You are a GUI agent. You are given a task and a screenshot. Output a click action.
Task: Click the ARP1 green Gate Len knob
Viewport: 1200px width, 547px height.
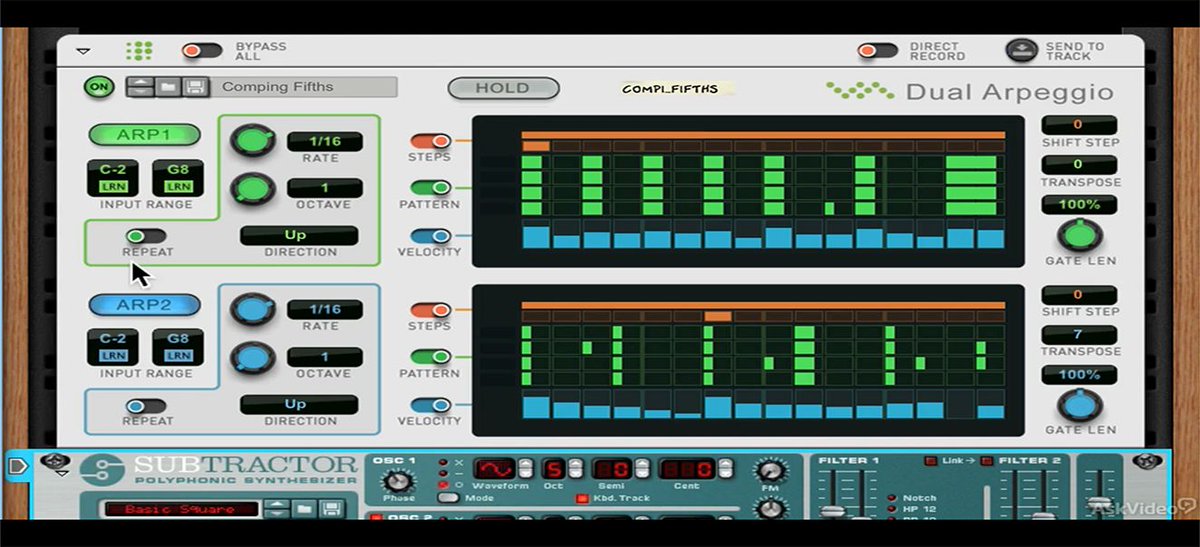coord(1079,236)
